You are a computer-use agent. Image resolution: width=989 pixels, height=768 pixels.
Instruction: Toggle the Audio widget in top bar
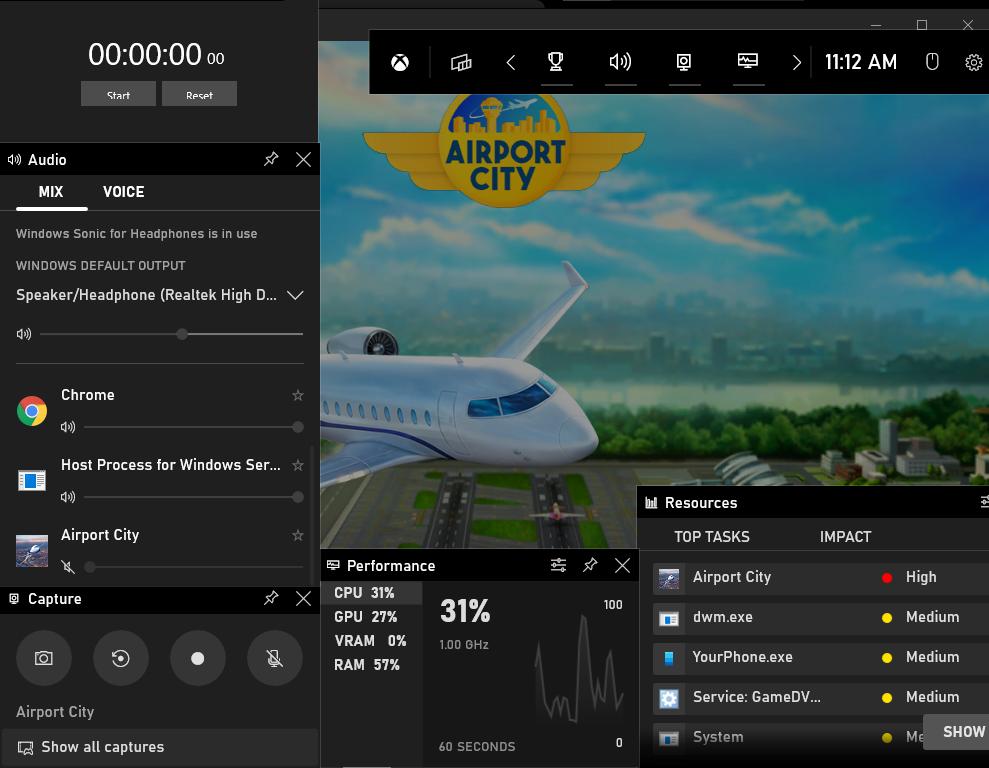[x=620, y=62]
